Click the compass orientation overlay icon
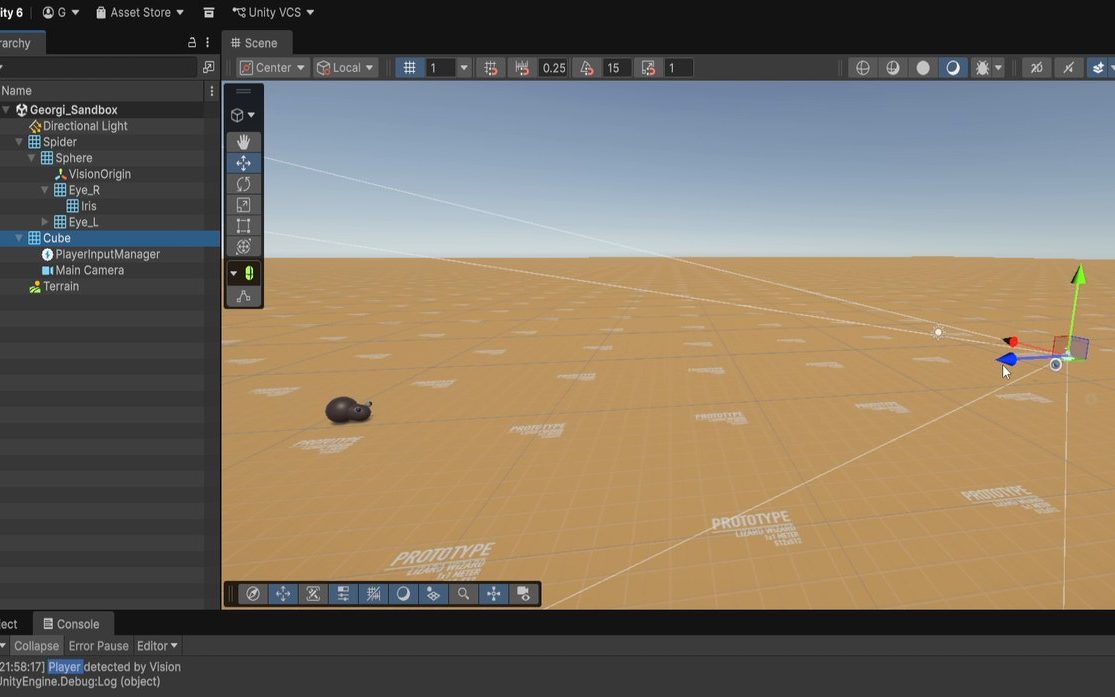The image size is (1115, 697). [252, 594]
